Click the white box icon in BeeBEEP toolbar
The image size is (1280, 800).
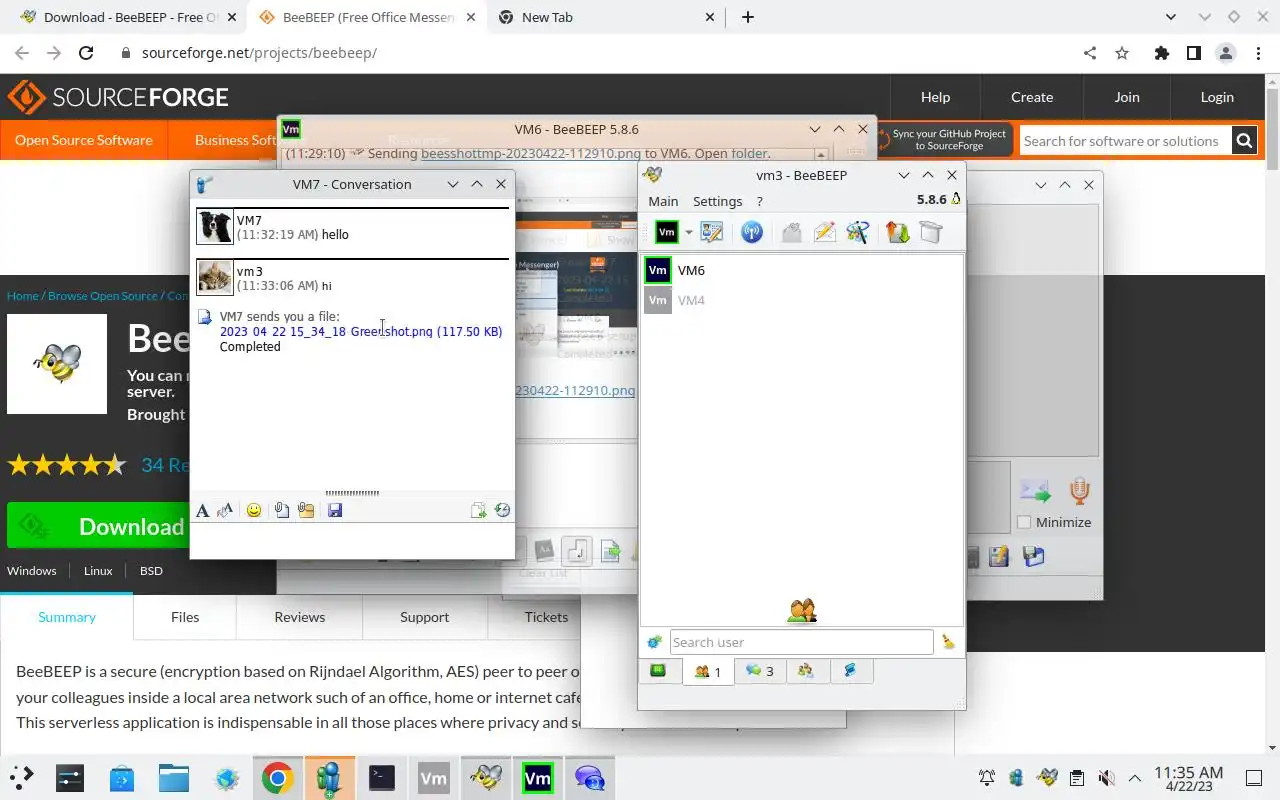tap(931, 232)
